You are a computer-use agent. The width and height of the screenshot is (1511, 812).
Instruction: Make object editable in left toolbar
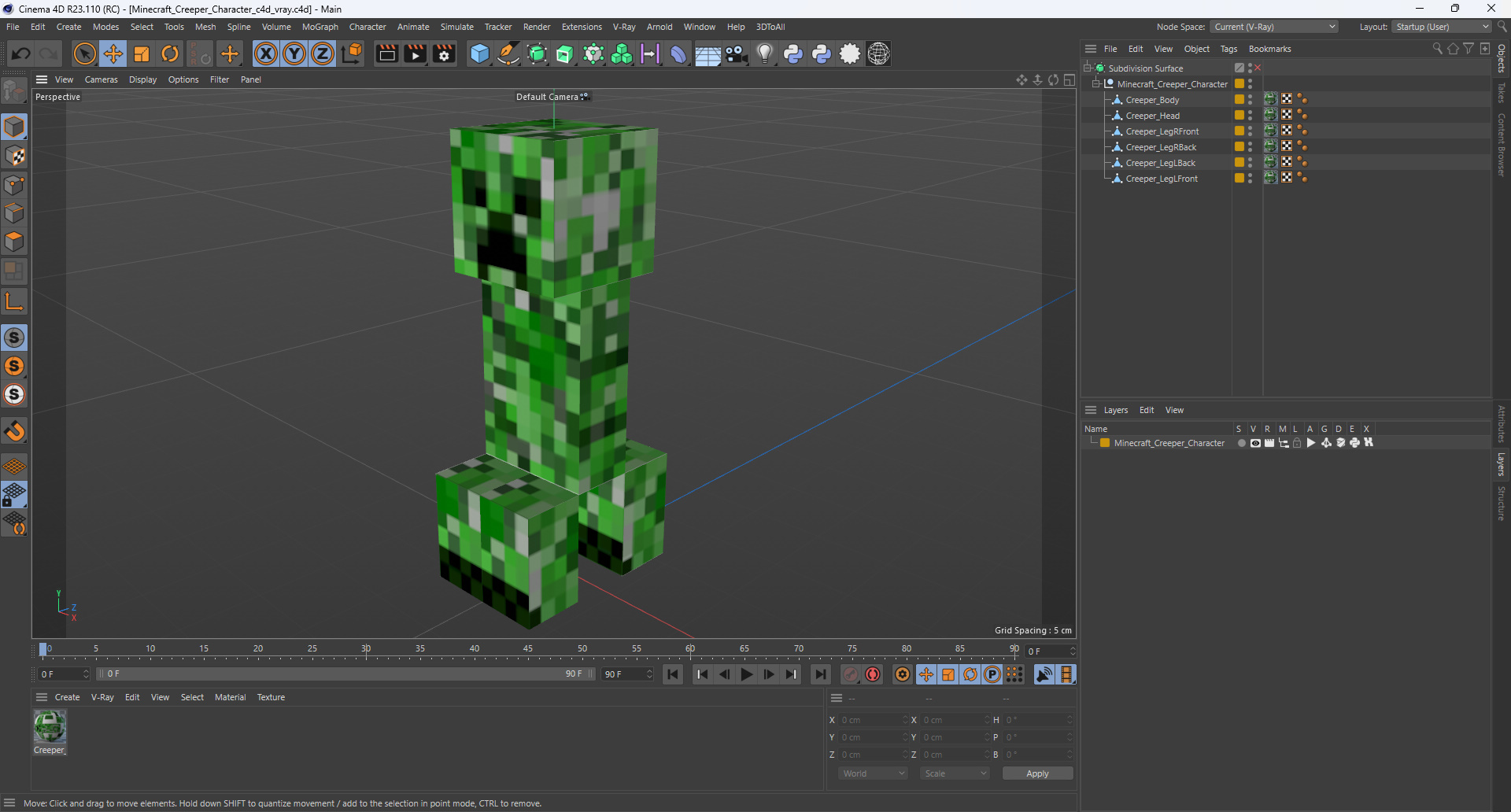(x=14, y=92)
